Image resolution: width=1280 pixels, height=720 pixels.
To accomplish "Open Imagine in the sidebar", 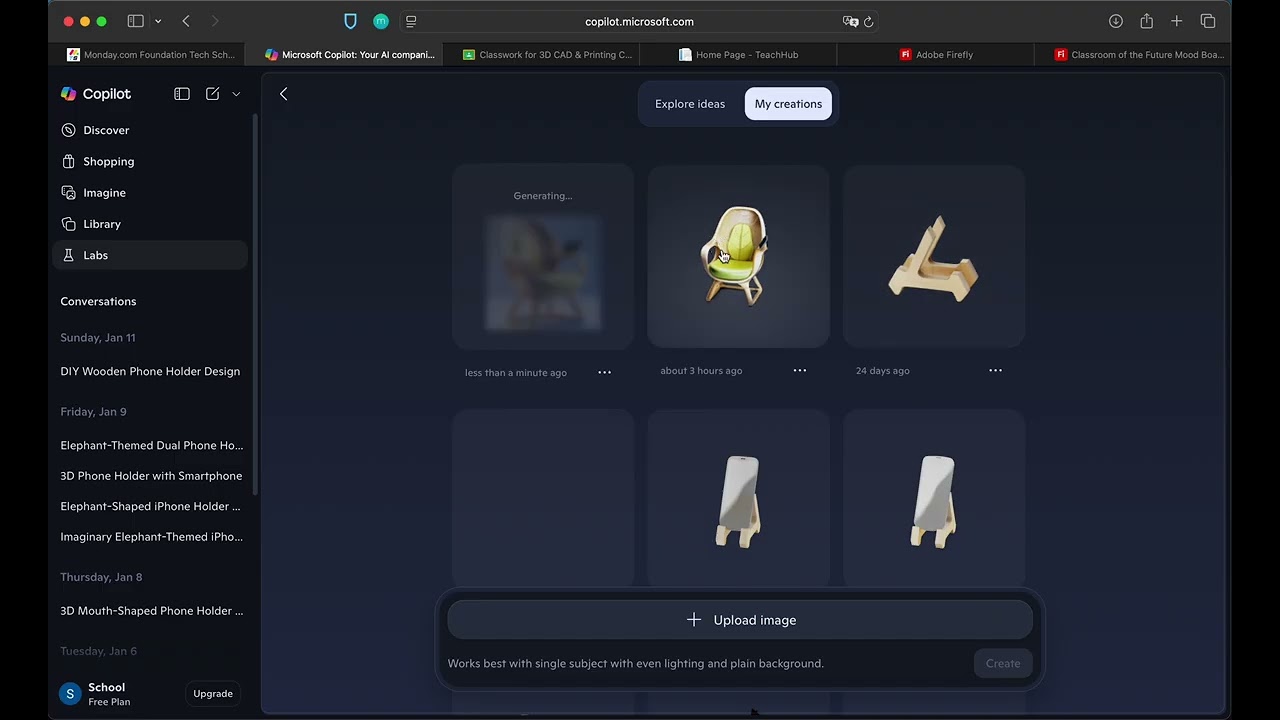I will (150, 192).
